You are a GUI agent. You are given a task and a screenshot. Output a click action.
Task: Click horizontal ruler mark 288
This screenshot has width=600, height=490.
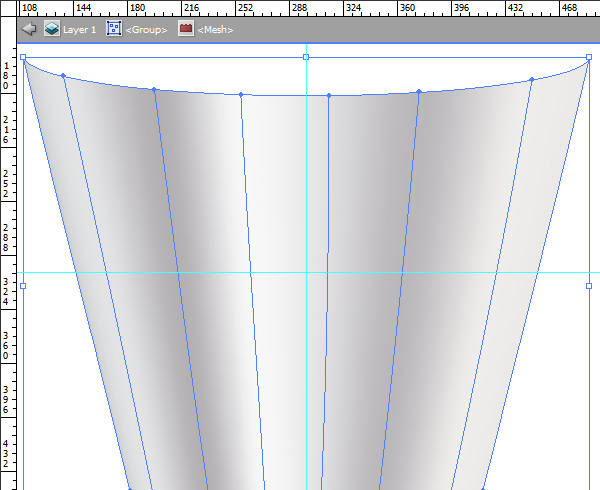click(299, 8)
